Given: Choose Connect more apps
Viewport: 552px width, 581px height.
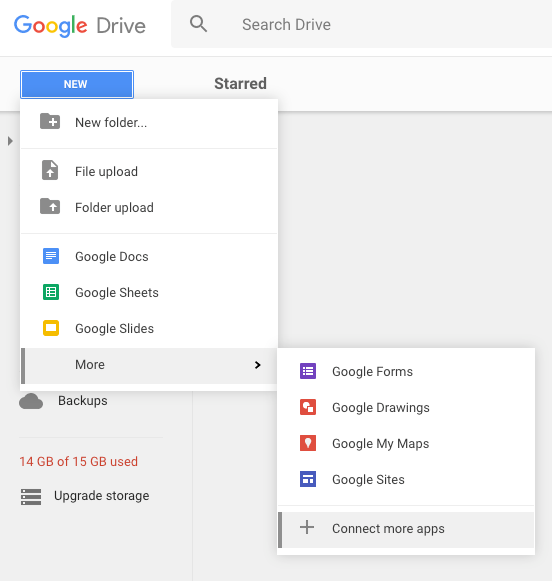Looking at the screenshot, I should click(406, 529).
